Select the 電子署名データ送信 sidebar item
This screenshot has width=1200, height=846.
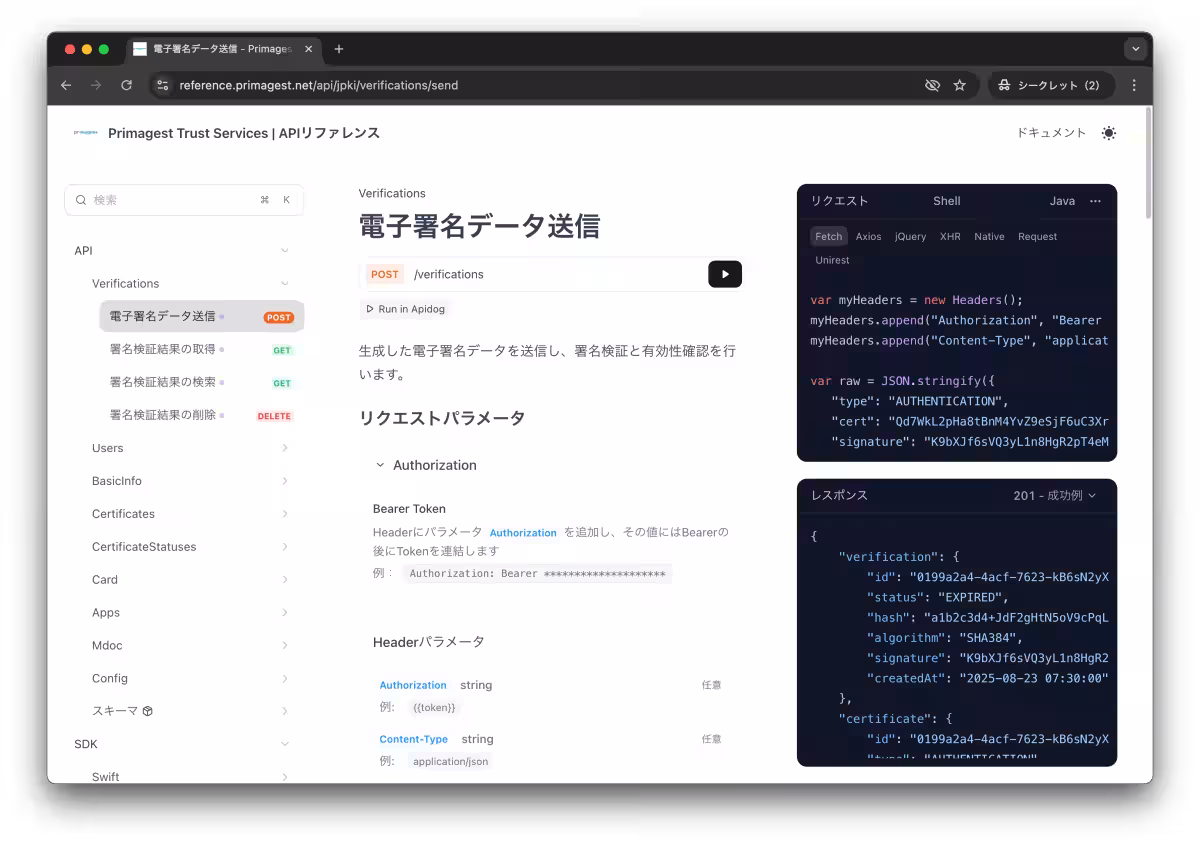click(x=202, y=316)
